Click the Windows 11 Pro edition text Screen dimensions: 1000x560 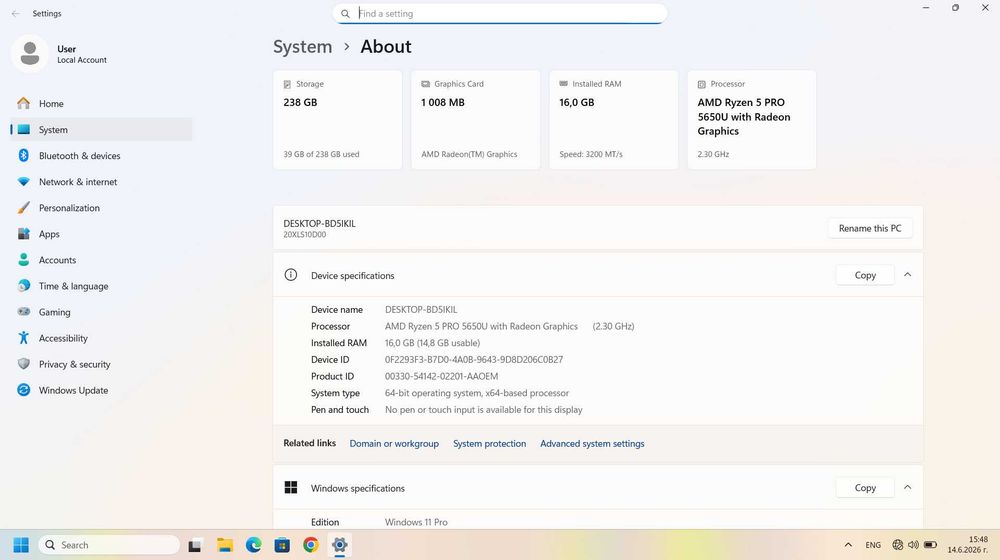point(416,522)
